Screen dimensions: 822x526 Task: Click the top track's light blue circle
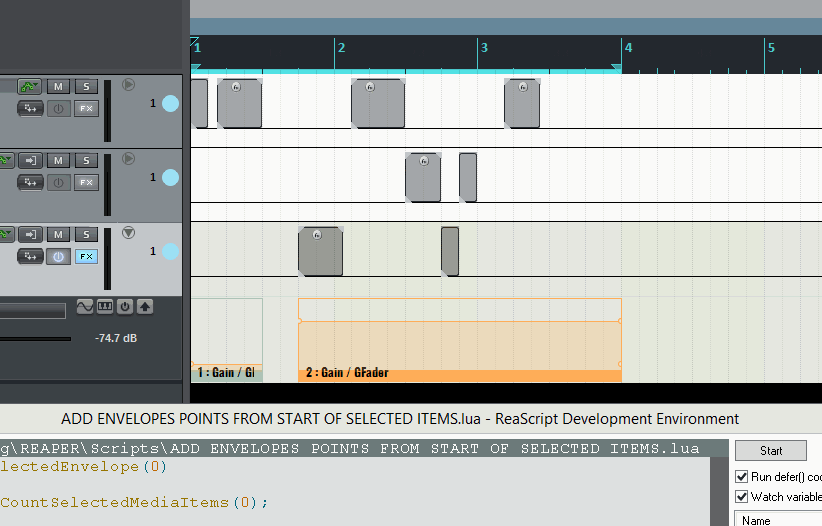(170, 103)
